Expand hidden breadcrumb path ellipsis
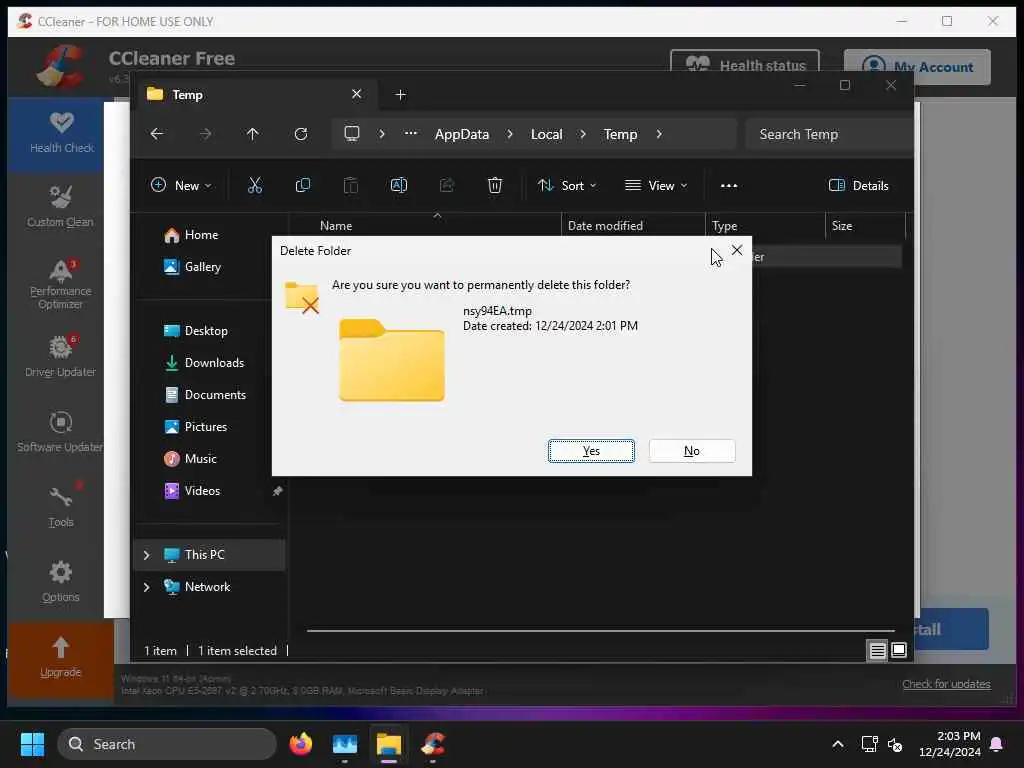Viewport: 1024px width, 768px height. click(411, 133)
